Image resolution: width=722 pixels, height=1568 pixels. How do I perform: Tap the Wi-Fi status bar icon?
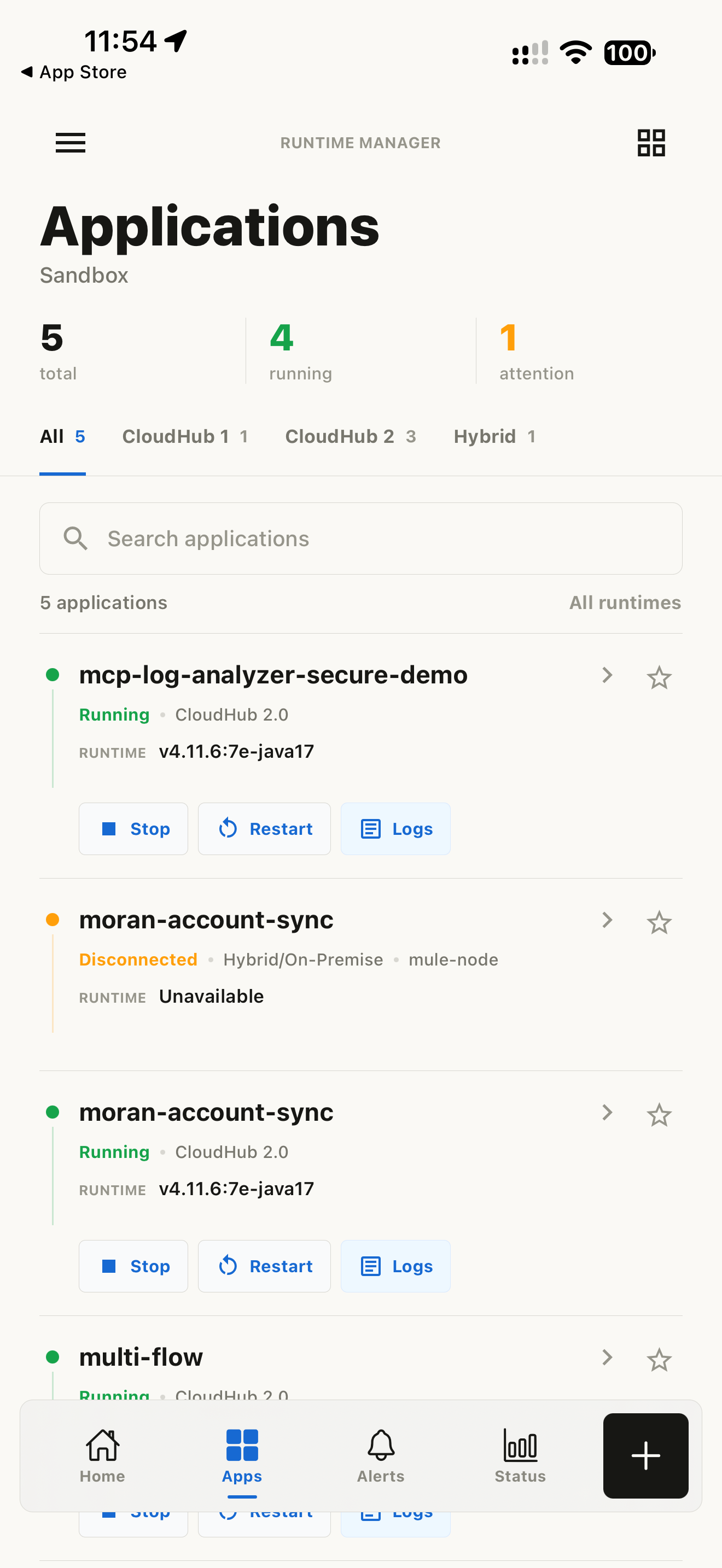tap(575, 52)
